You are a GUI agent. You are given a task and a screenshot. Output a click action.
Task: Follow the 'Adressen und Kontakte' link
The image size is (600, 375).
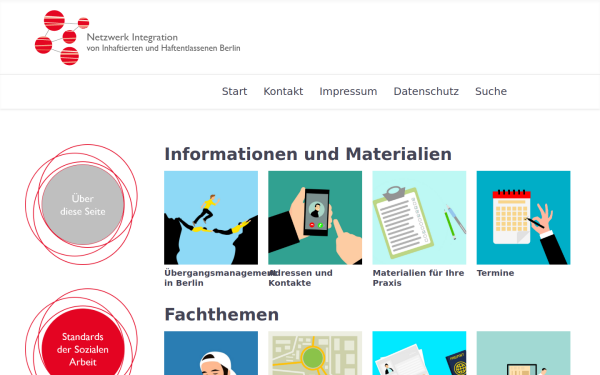300,278
